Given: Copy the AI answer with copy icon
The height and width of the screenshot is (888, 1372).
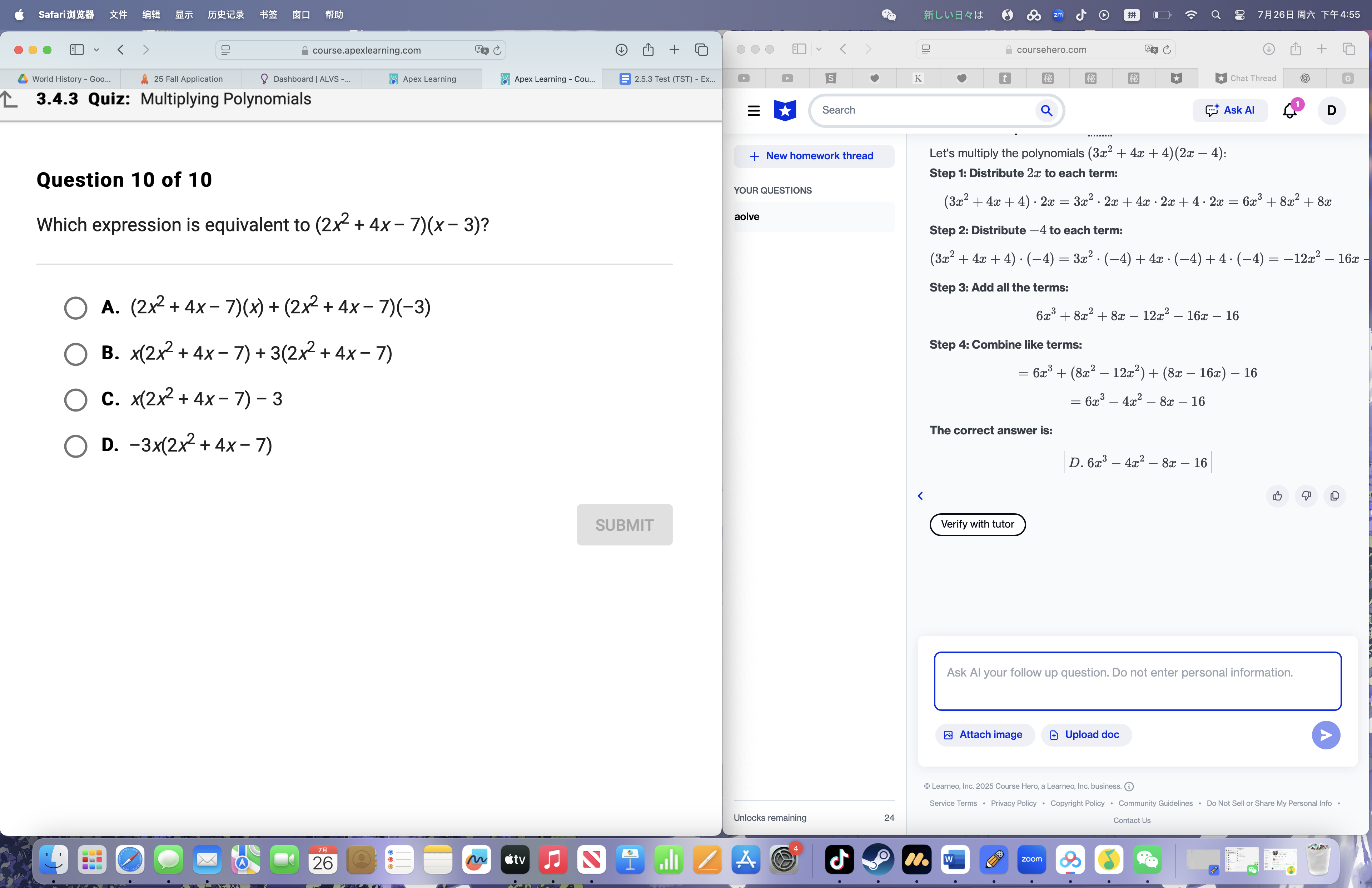Looking at the screenshot, I should (x=1334, y=495).
